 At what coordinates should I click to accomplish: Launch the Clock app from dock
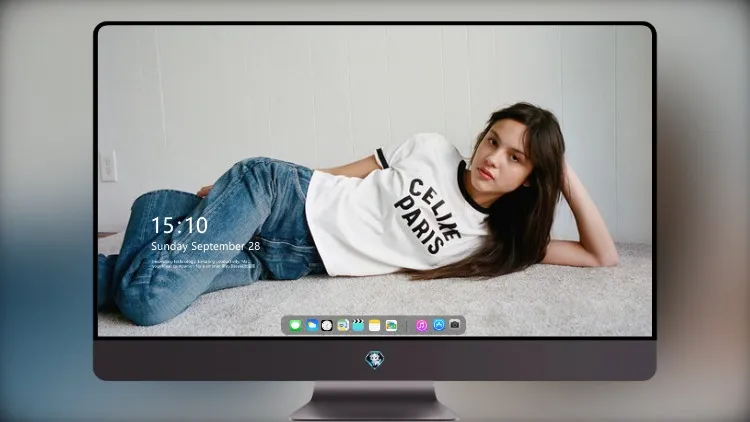tap(327, 325)
